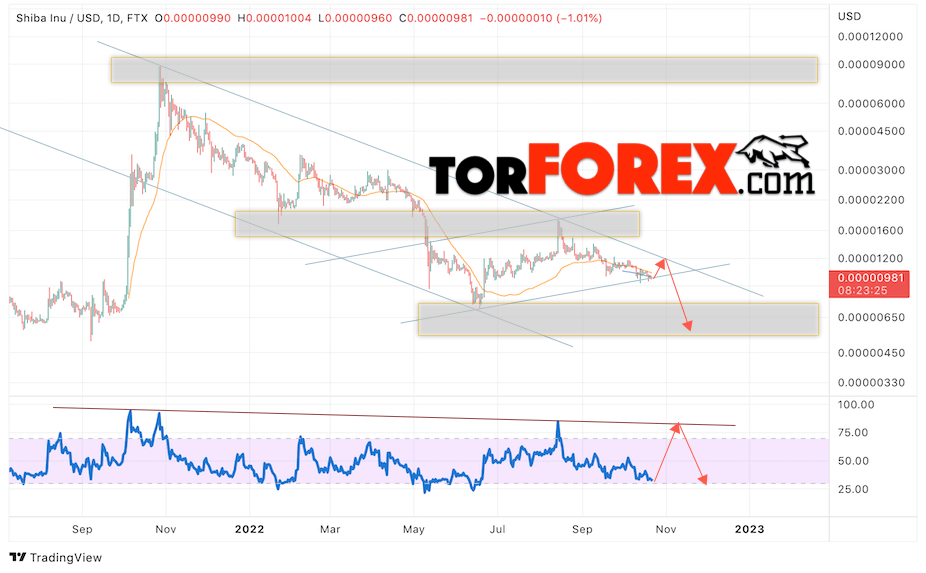Click the 0.00004500 price axis label
This screenshot has height=573, width=926.
coord(871,131)
